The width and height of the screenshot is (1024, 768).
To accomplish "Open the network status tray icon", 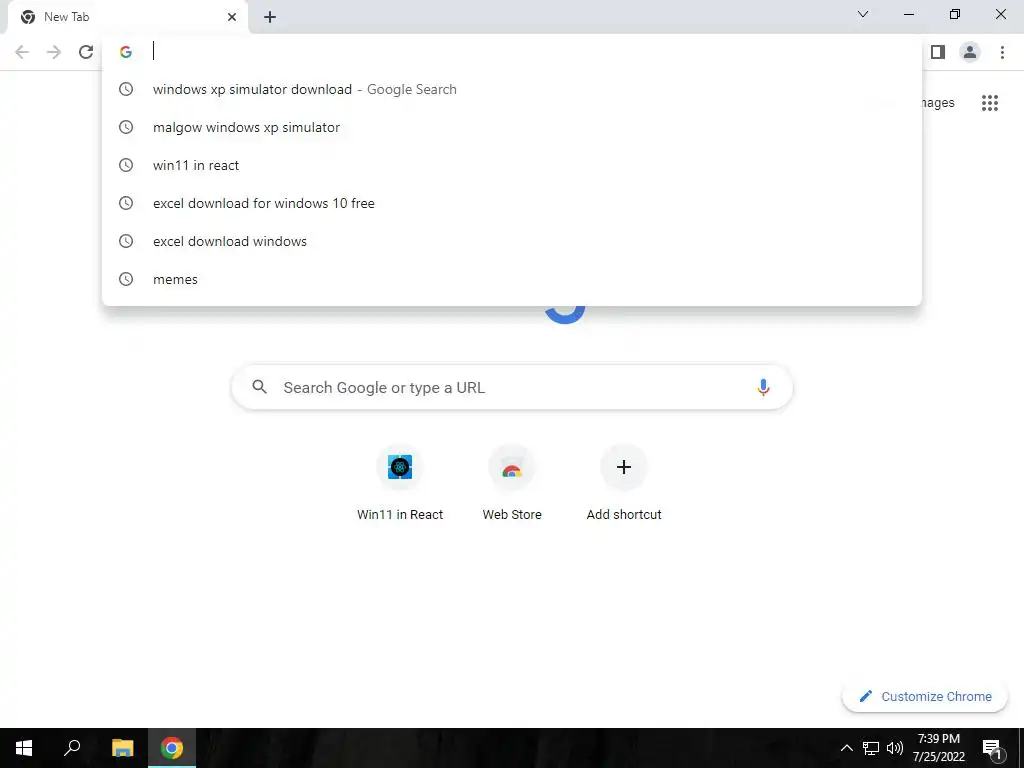I will (871, 748).
